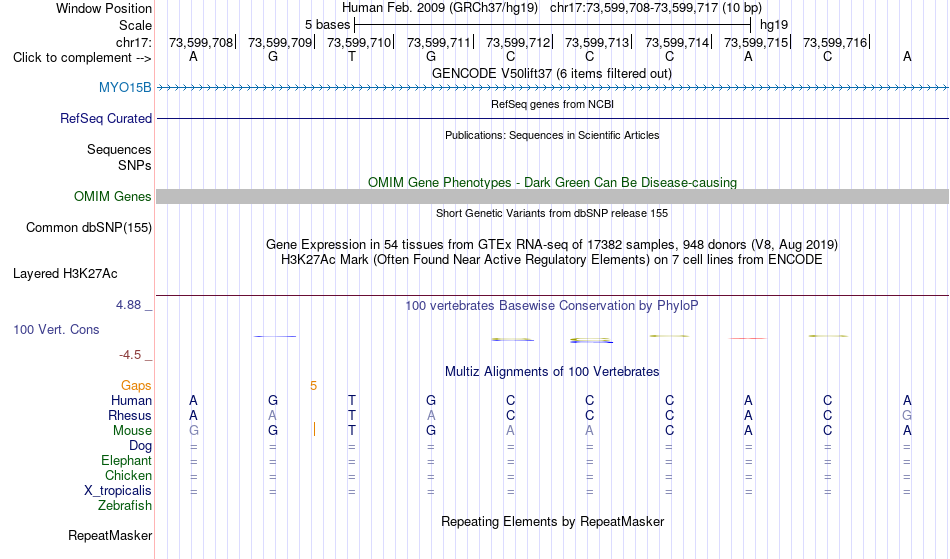This screenshot has width=950, height=559.
Task: Click the Dog species label
Action: tap(140, 446)
